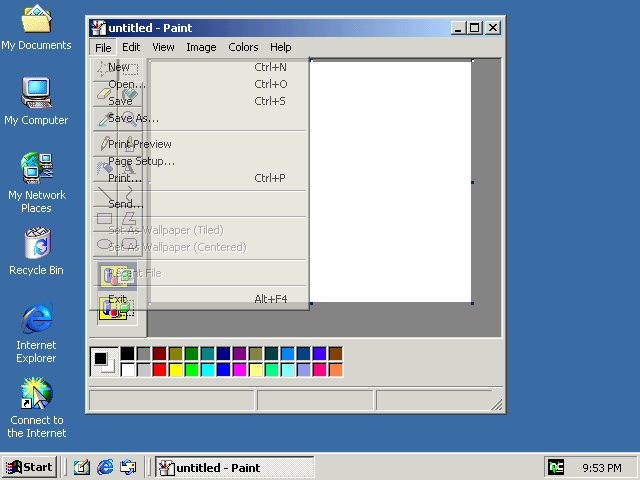640x480 pixels.
Task: Choose the navy blue swatch
Action: 223,353
